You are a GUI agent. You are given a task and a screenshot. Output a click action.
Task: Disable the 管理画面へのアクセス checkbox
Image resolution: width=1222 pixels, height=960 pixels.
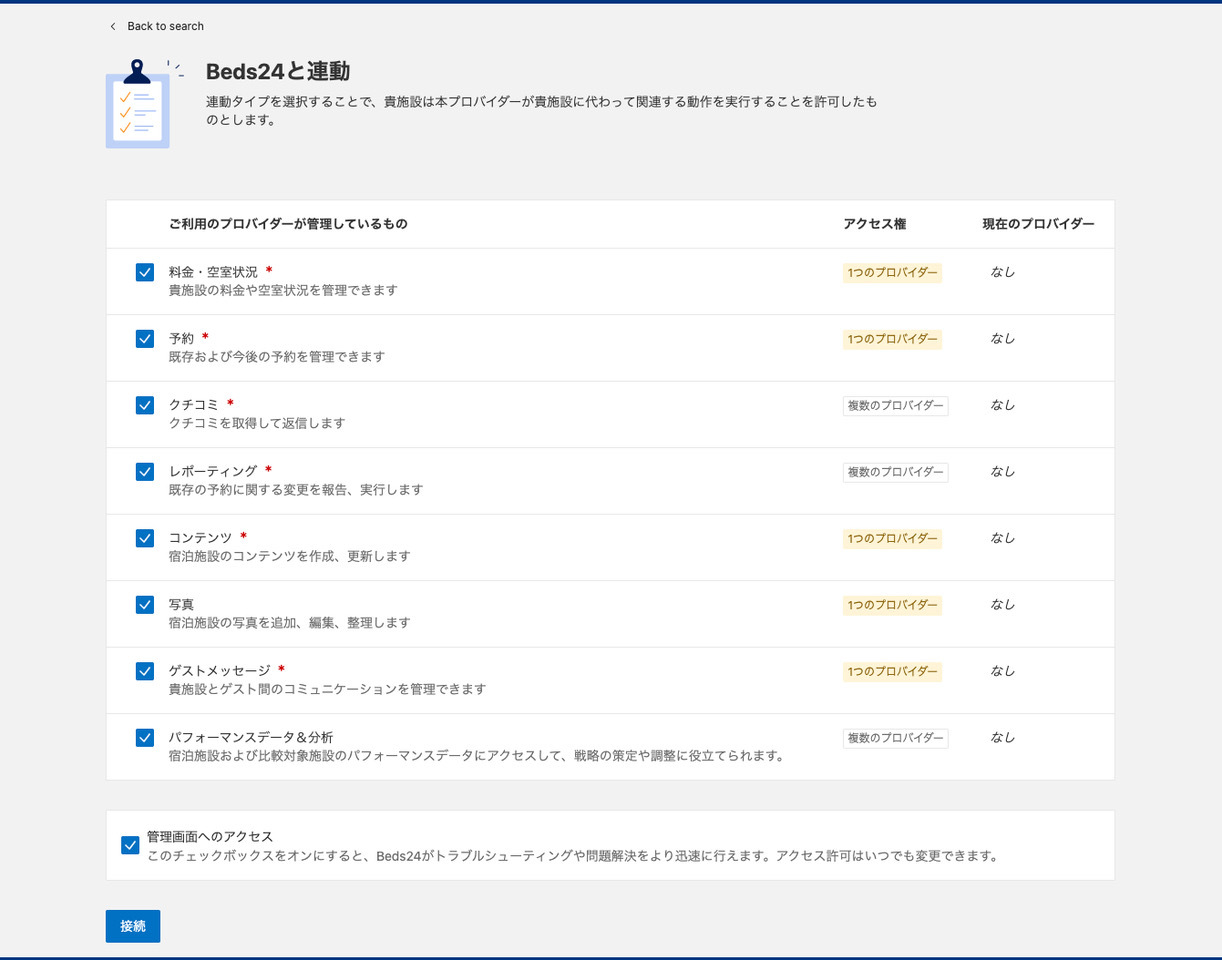(130, 845)
